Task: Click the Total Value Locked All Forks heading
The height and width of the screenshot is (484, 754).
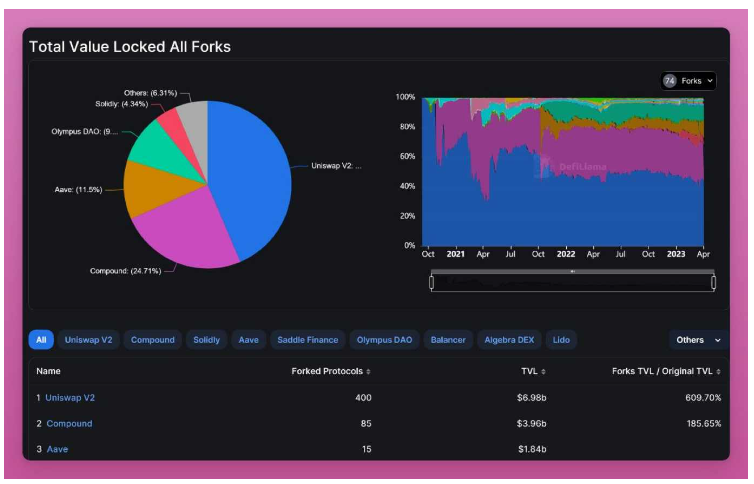Action: 130,47
